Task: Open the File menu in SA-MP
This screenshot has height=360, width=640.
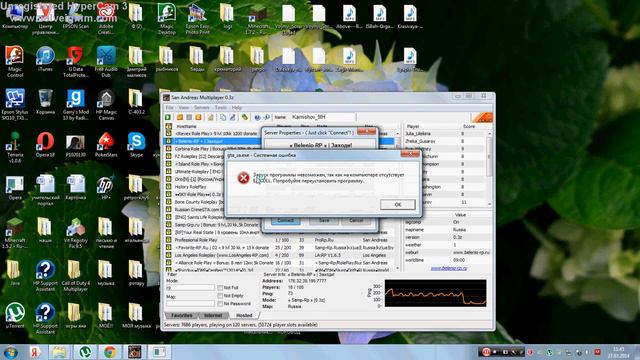Action: pyautogui.click(x=169, y=108)
